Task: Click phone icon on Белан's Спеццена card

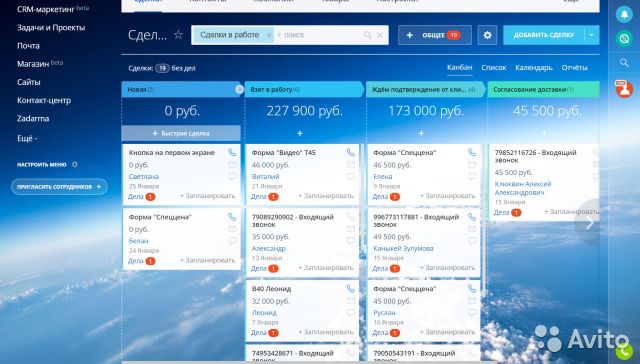Action: 232,217
